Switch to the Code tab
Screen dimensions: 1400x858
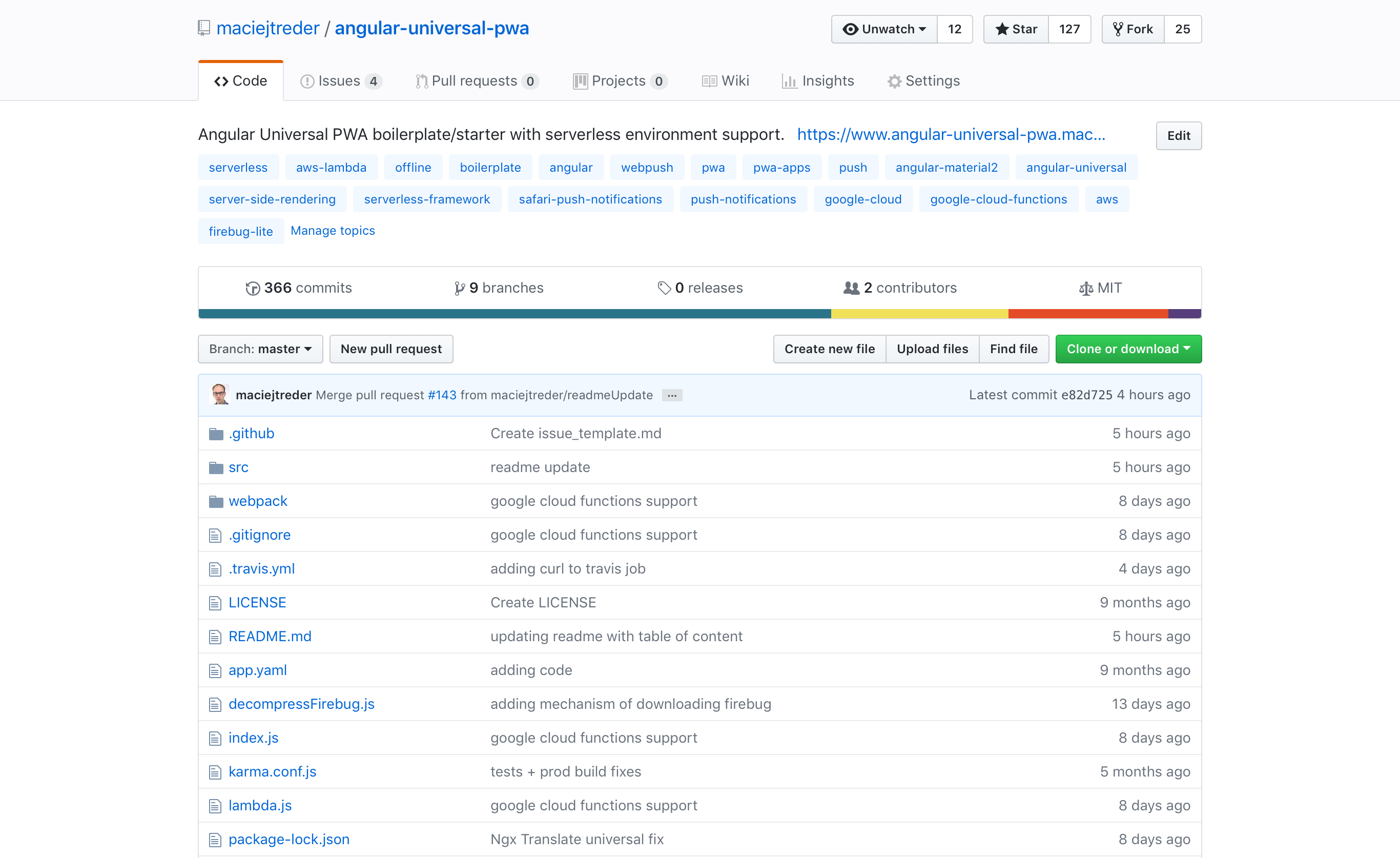tap(241, 80)
